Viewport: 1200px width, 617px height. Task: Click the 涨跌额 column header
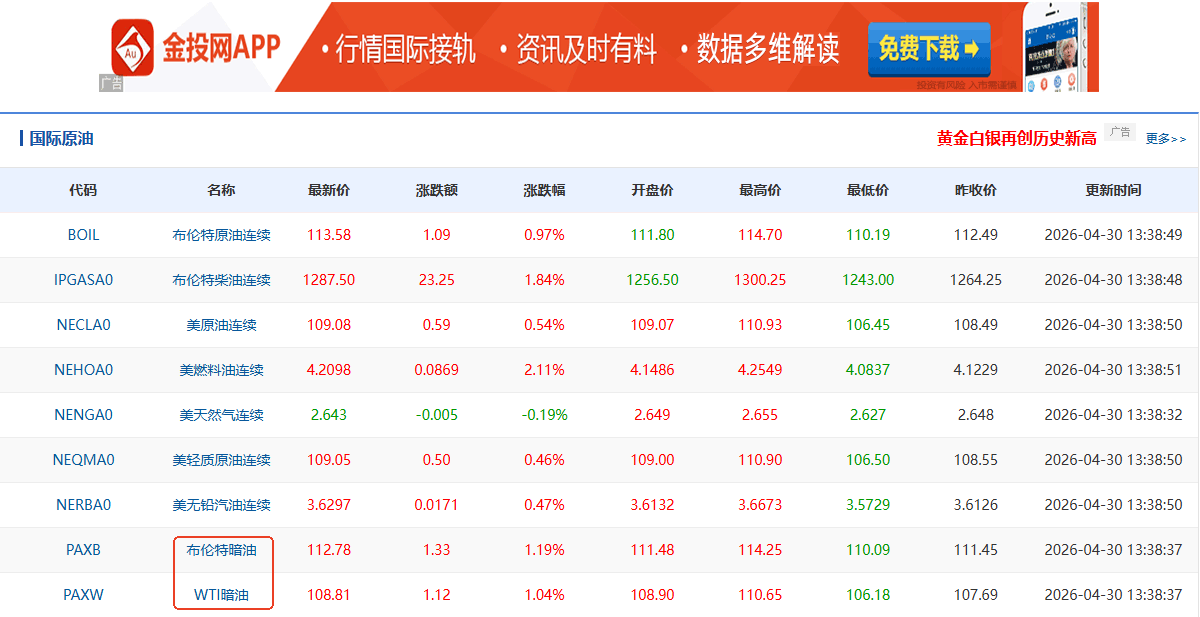pos(436,190)
